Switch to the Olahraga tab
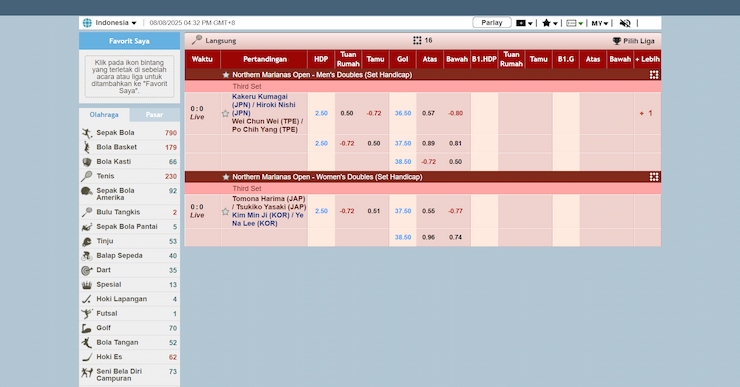This screenshot has width=740, height=387. (104, 115)
